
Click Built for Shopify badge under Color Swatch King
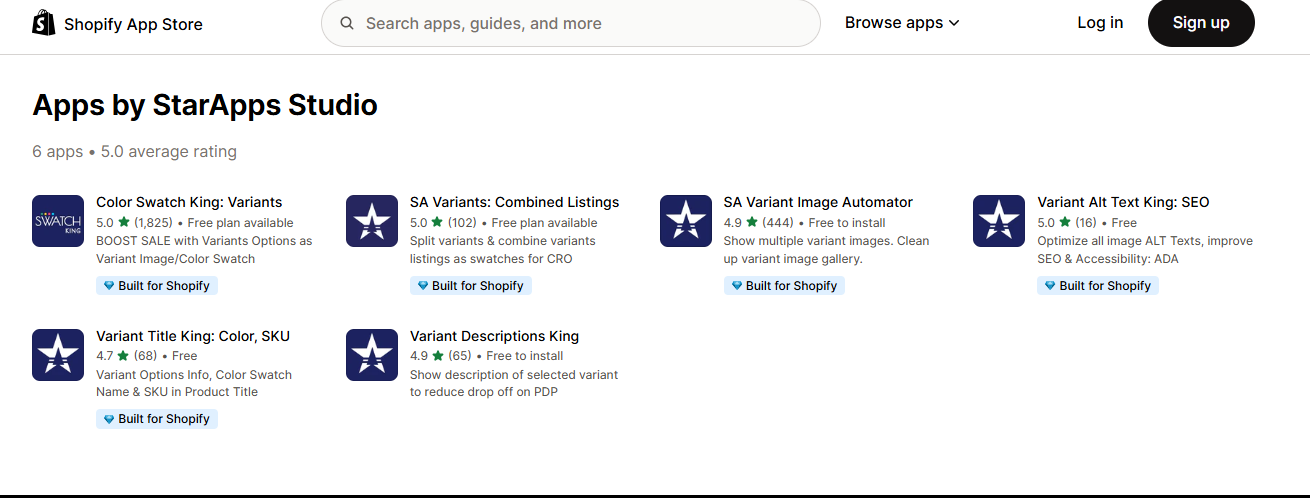coord(157,286)
